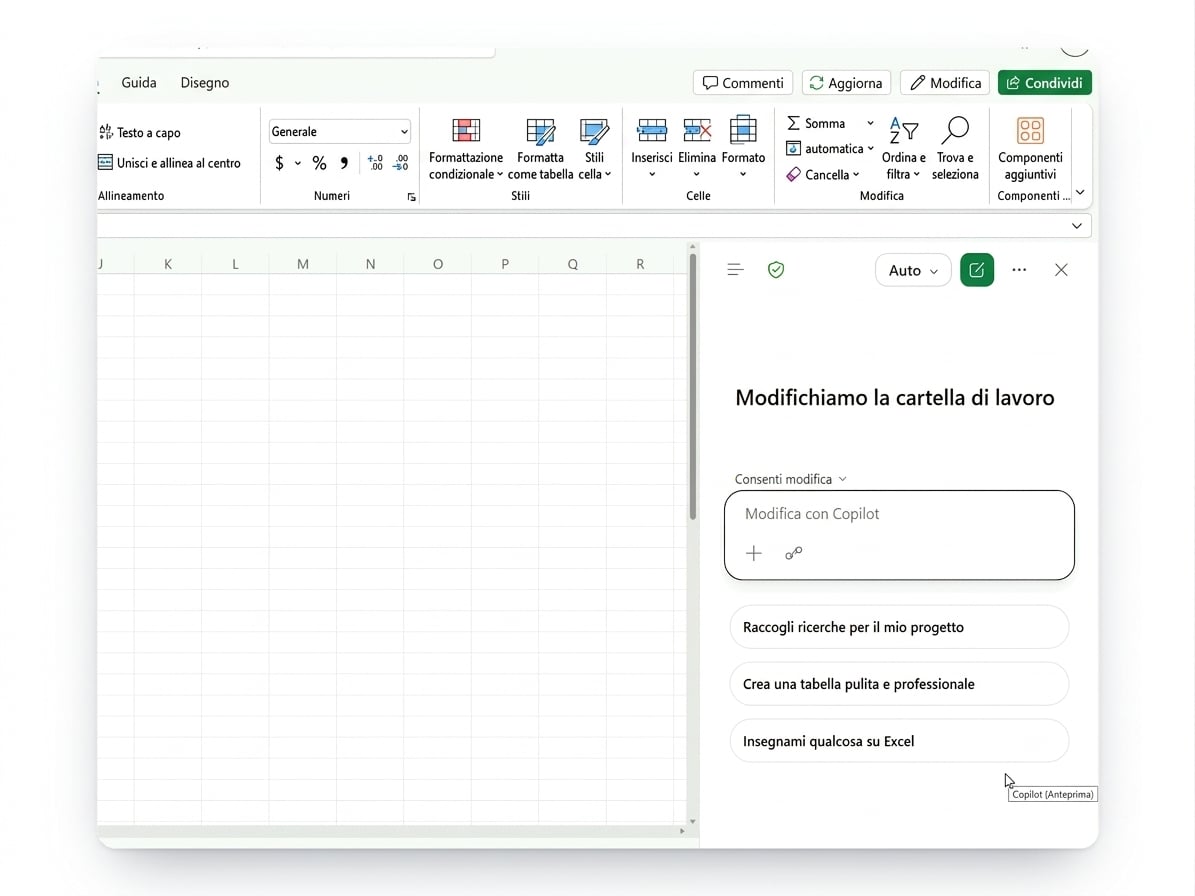This screenshot has width=1195, height=896.
Task: Open Copilot more options ellipsis
Action: (x=1019, y=270)
